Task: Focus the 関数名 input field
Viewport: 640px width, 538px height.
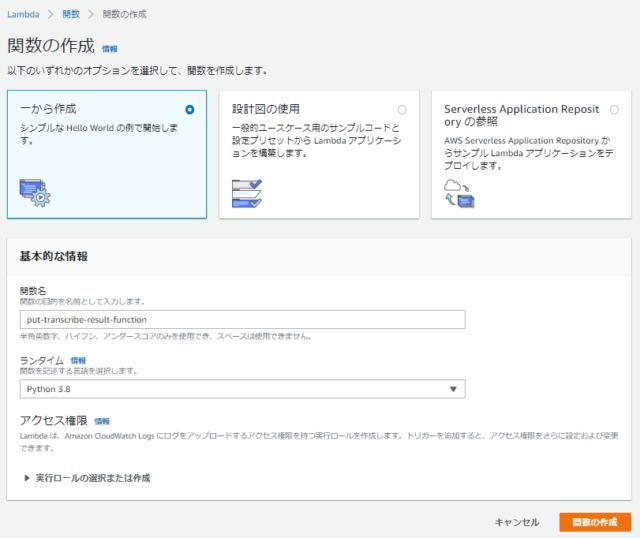Action: click(x=242, y=320)
